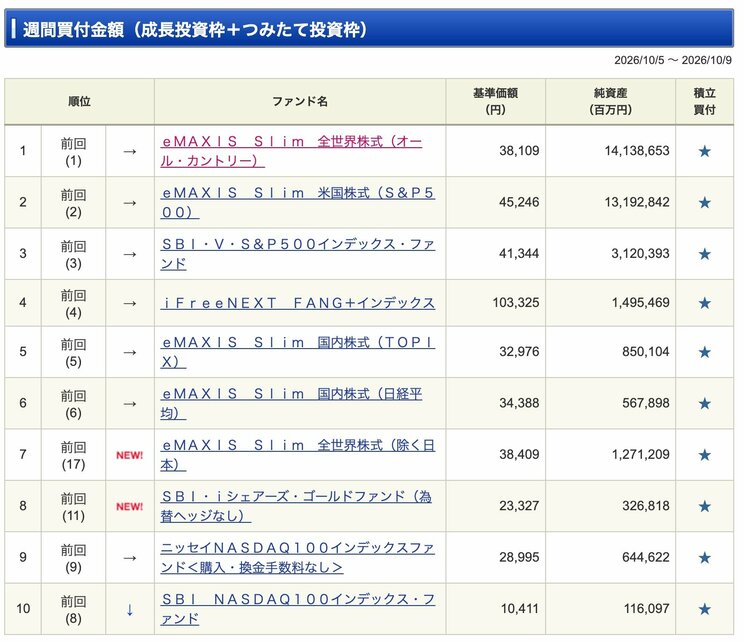744x642 pixels.
Task: Click the 週間買付金額 section title
Action: [x=195, y=29]
